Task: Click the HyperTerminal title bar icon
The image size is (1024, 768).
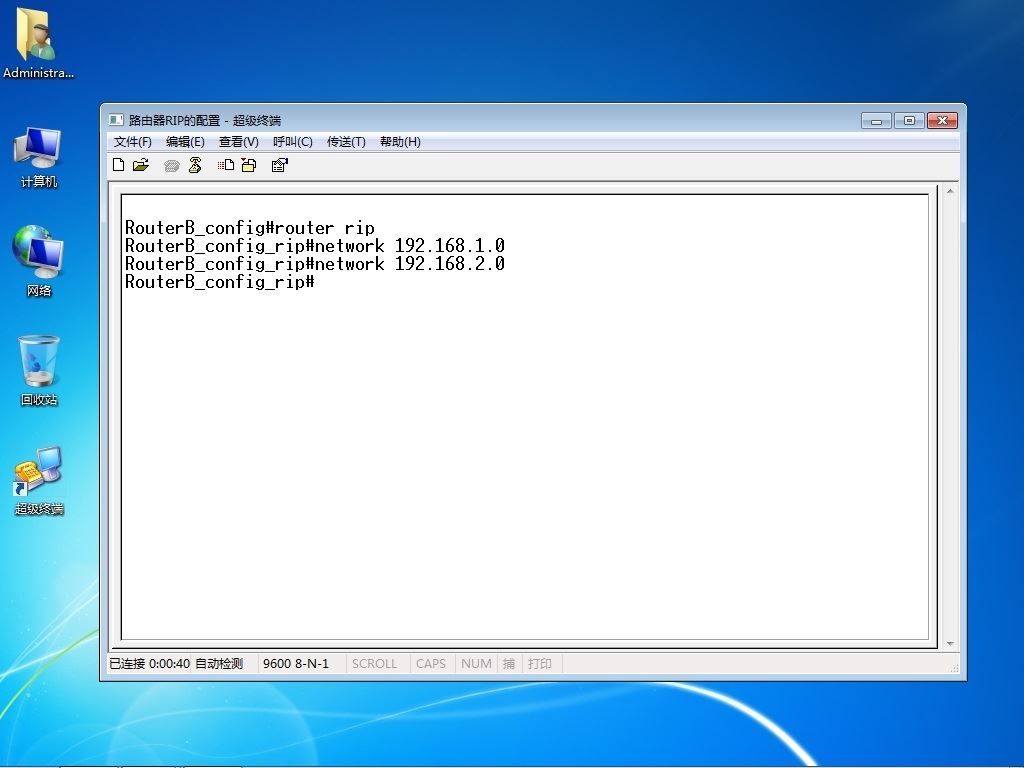Action: coord(116,120)
